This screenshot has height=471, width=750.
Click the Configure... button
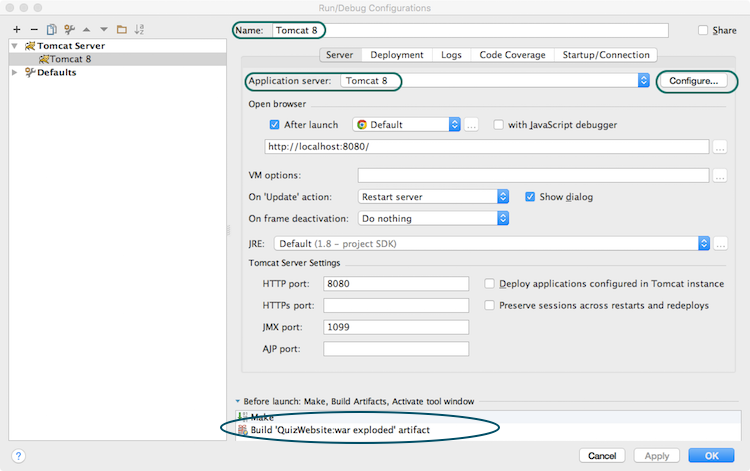click(x=694, y=81)
